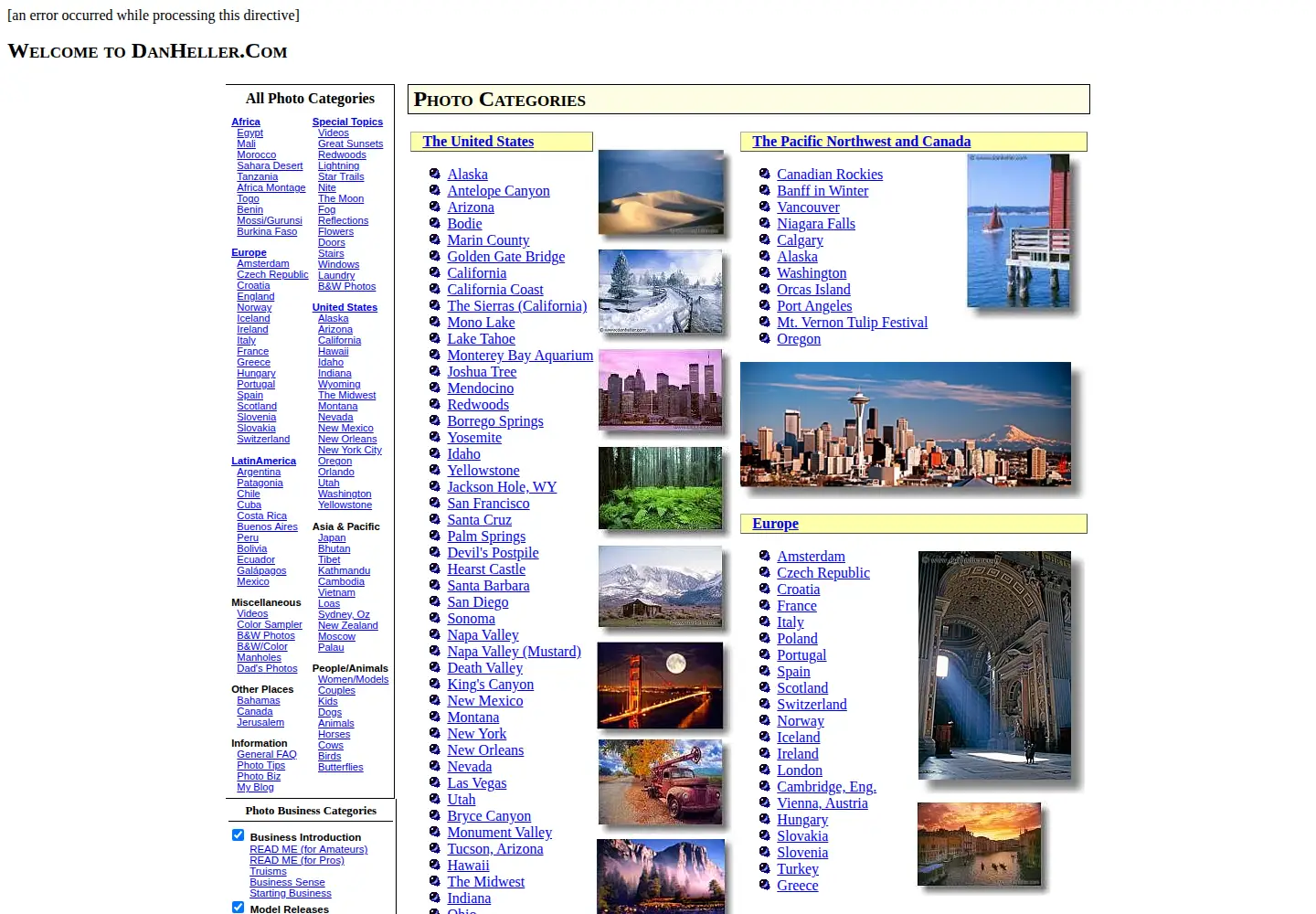Open Starting Business link
The image size is (1316, 914).
(291, 893)
